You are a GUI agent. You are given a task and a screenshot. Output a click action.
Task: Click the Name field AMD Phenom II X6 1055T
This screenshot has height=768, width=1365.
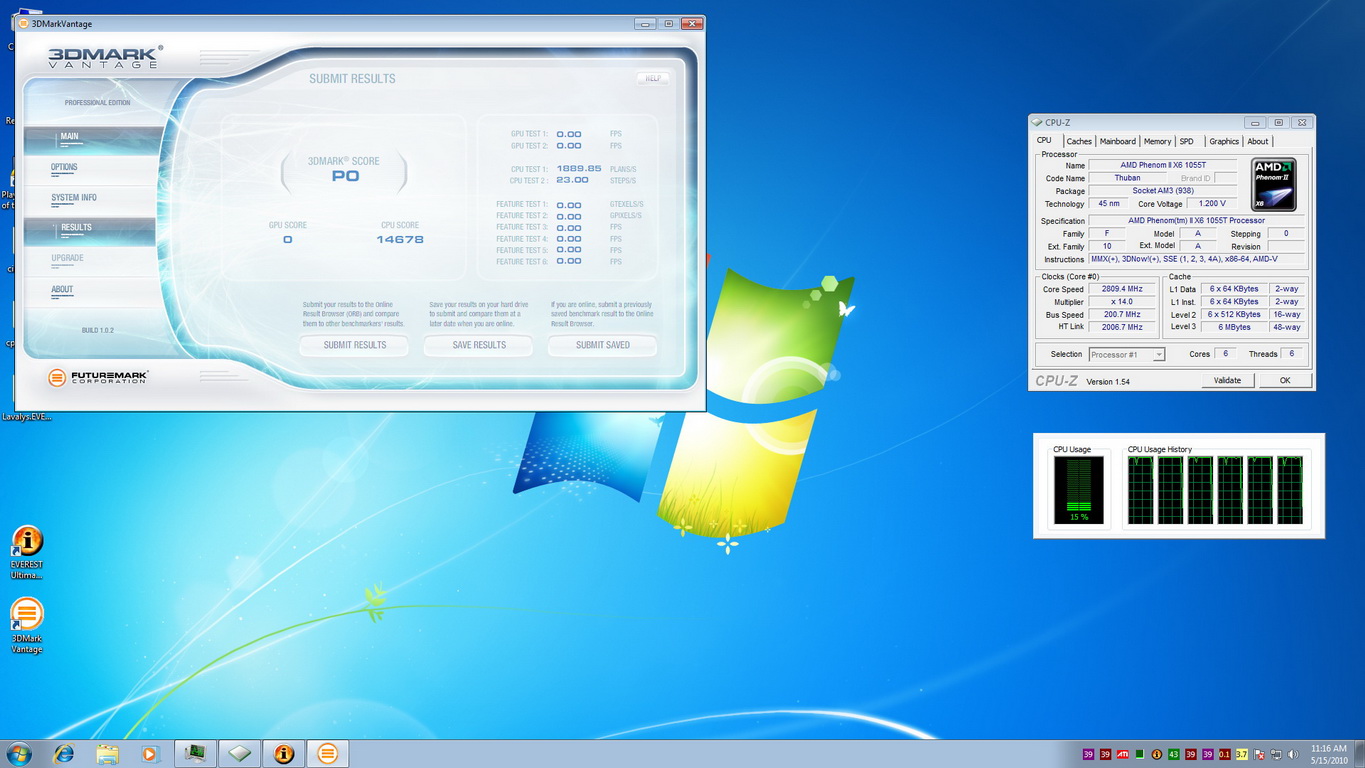[1162, 165]
